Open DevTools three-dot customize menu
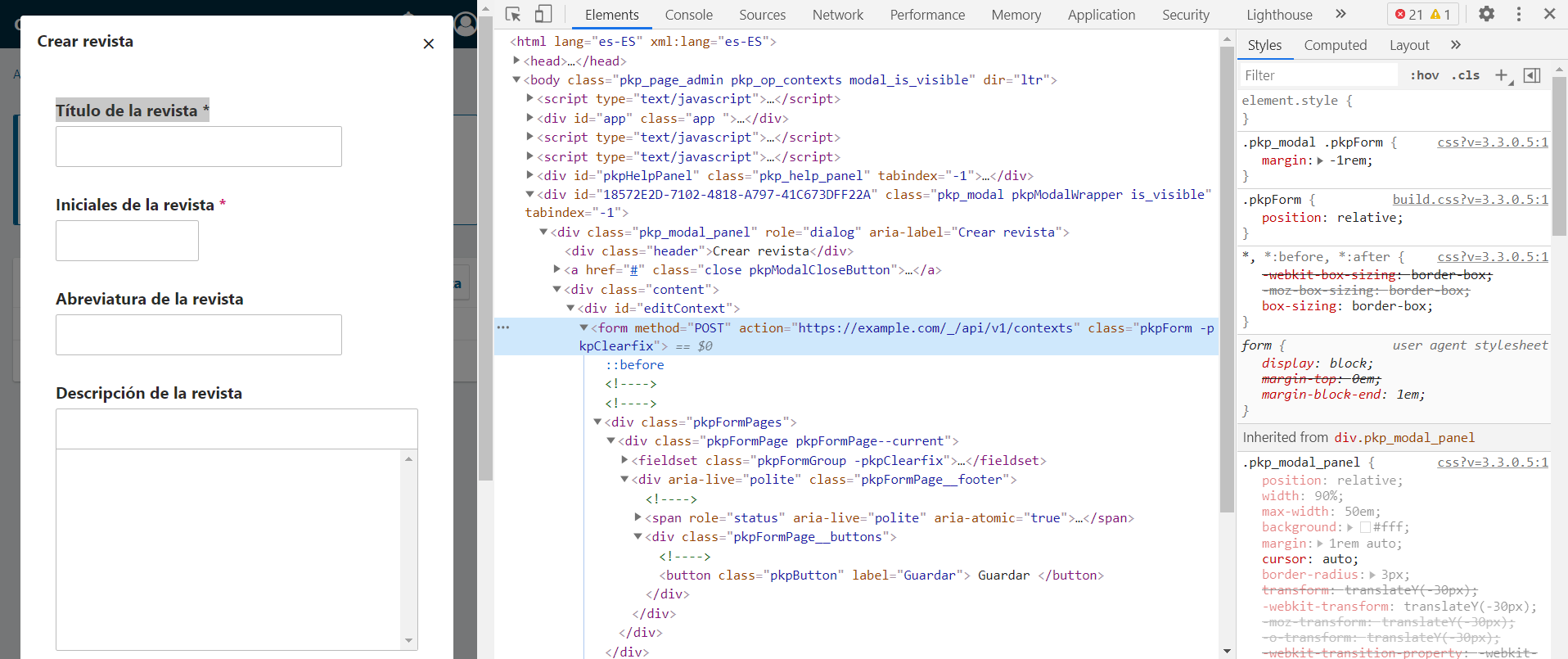This screenshot has width=1568, height=659. (1519, 14)
